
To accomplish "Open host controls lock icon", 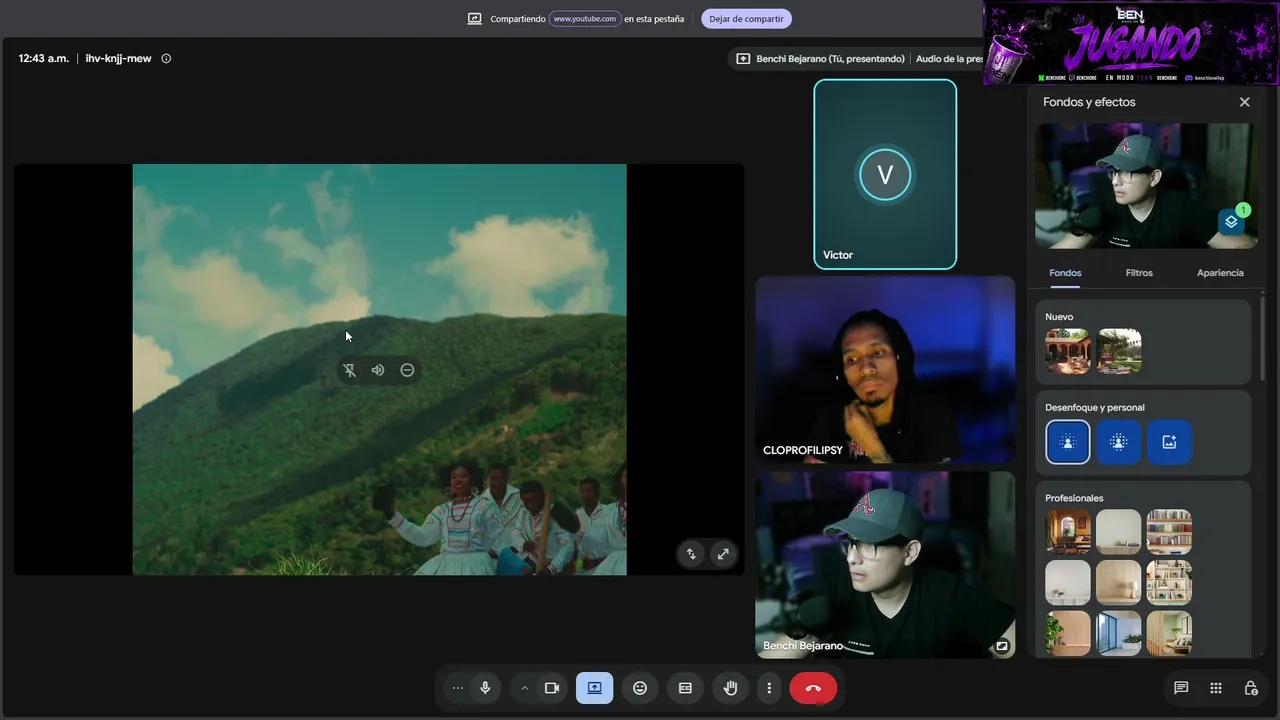I will [x=1251, y=688].
